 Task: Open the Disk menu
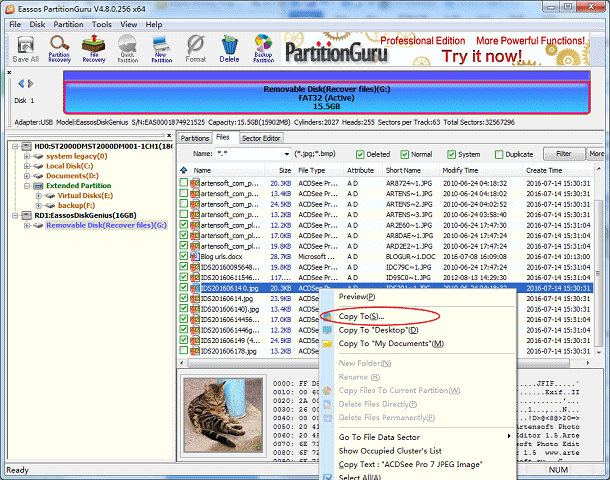pyautogui.click(x=37, y=25)
